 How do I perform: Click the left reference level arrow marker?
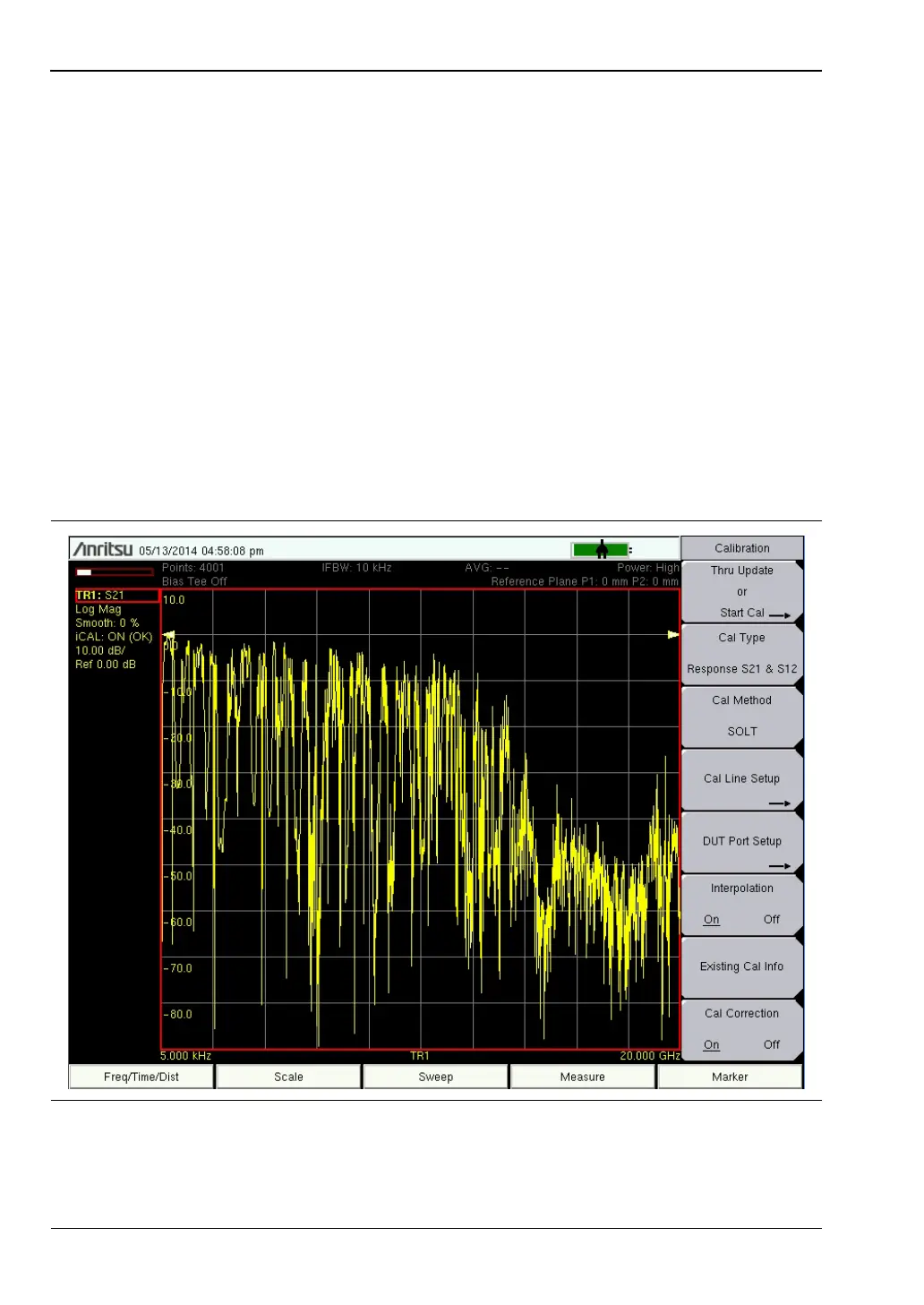click(x=167, y=635)
